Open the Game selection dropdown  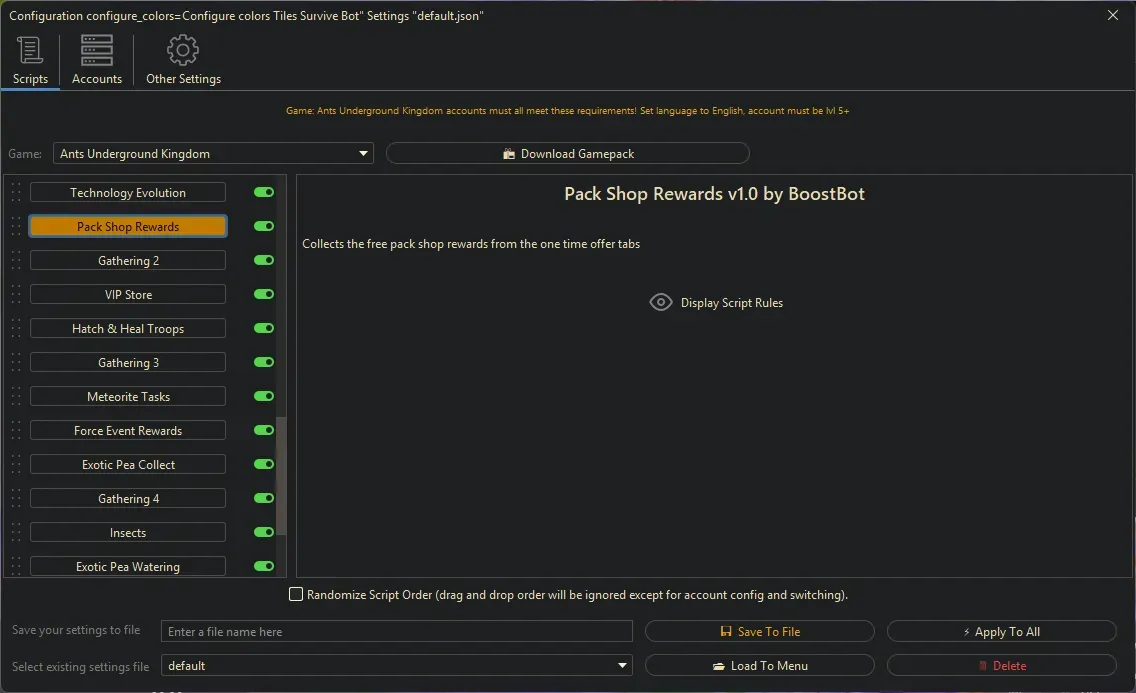(363, 153)
